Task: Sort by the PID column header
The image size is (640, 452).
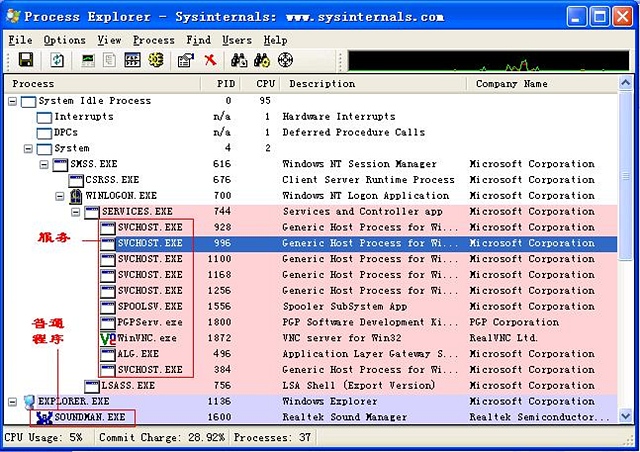Action: point(220,84)
